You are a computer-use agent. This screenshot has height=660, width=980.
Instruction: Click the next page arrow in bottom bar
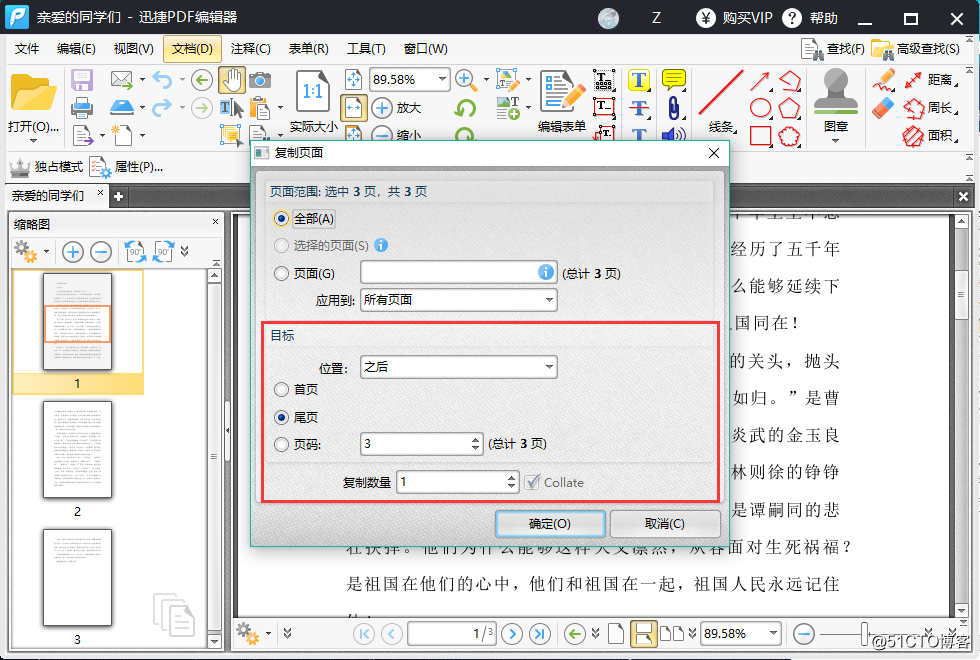[x=512, y=634]
